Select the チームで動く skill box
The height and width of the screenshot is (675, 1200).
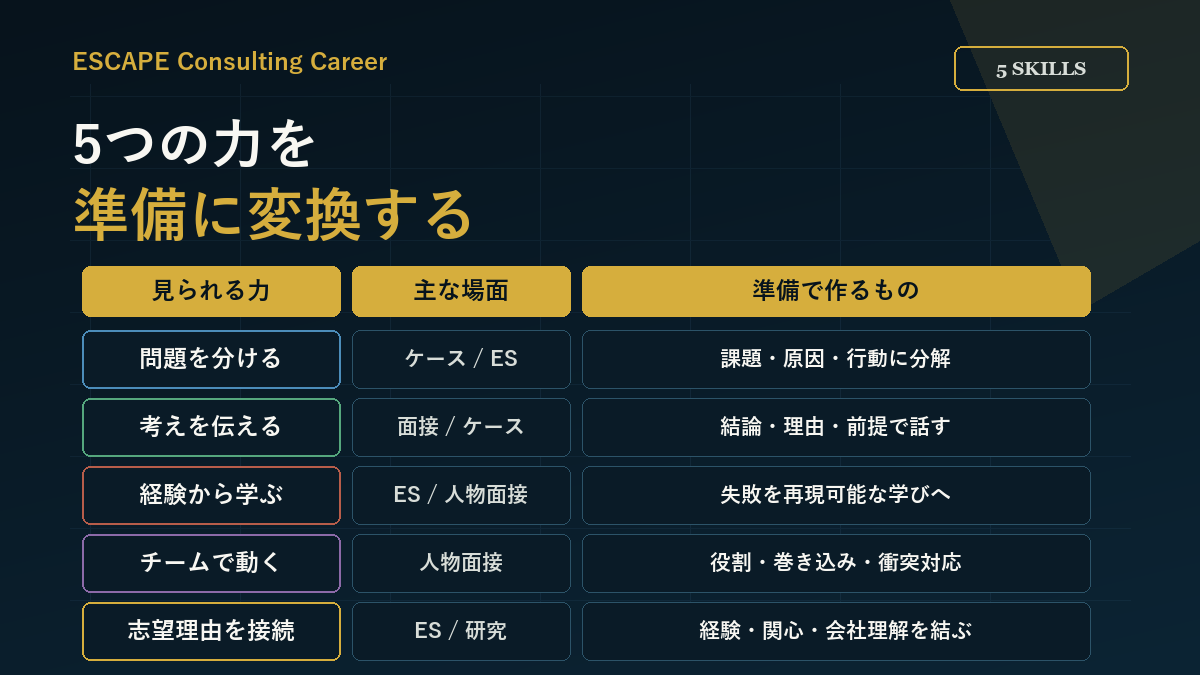(211, 563)
